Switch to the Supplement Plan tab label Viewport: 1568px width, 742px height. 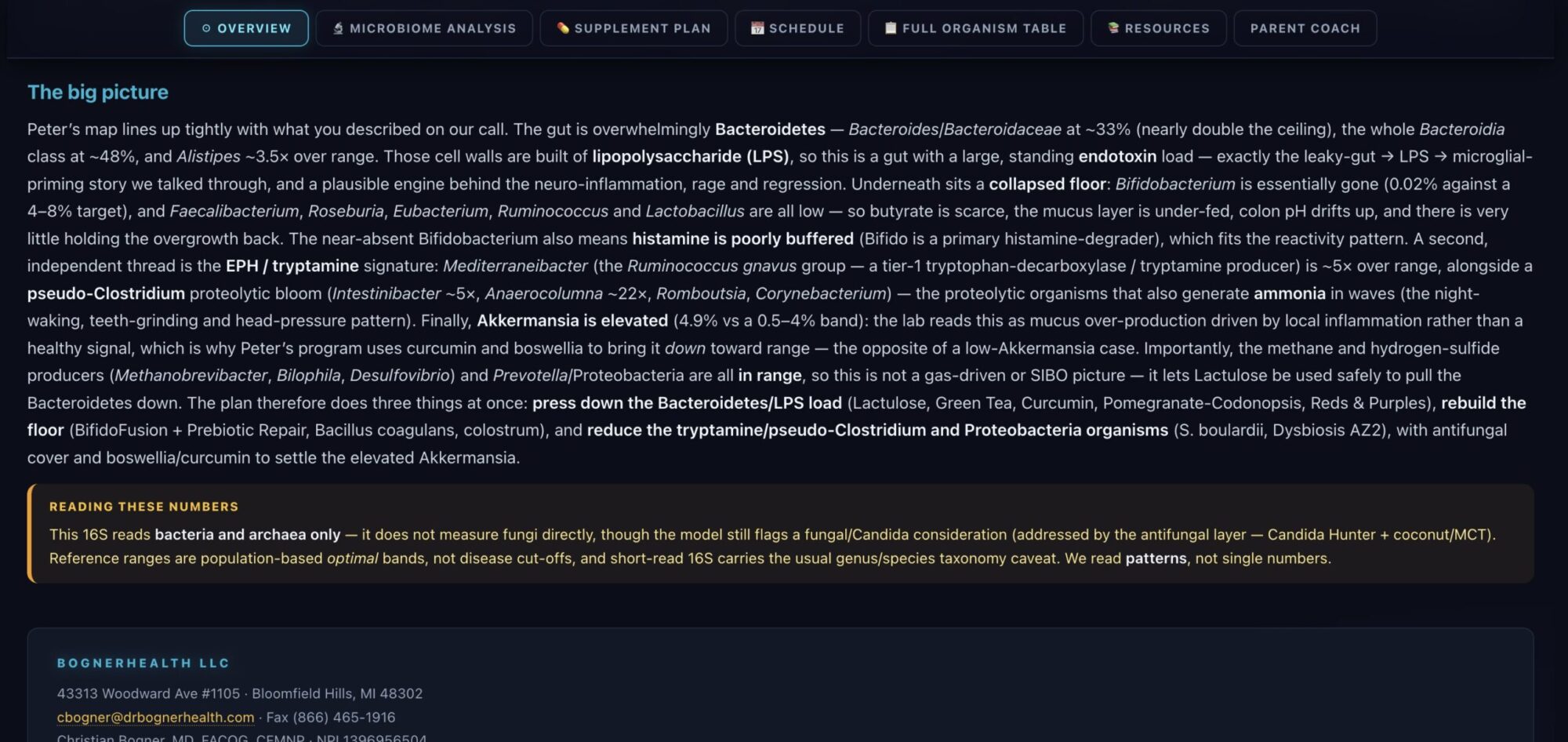tap(642, 28)
